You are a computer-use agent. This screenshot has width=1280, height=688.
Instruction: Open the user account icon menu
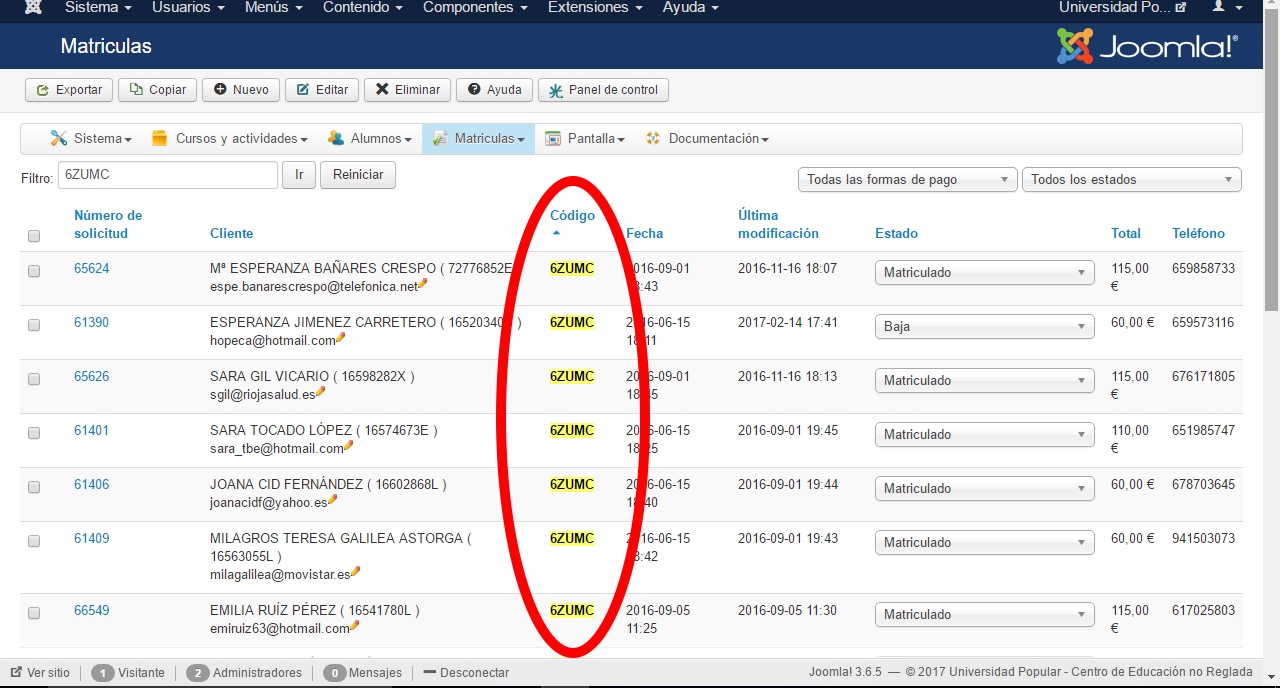1227,7
